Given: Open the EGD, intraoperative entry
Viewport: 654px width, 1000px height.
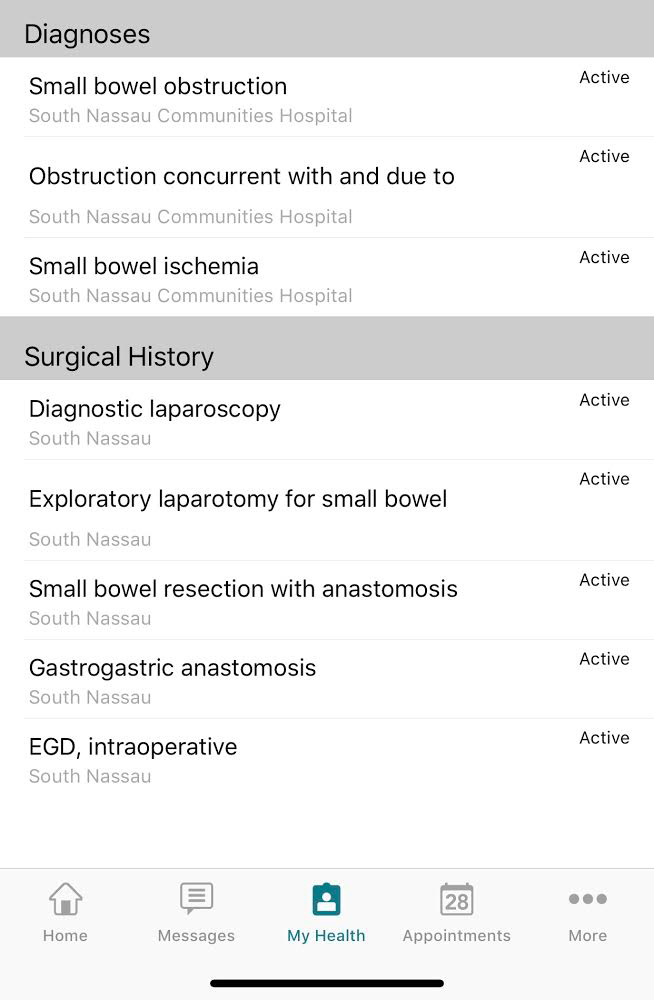Looking at the screenshot, I should [327, 758].
